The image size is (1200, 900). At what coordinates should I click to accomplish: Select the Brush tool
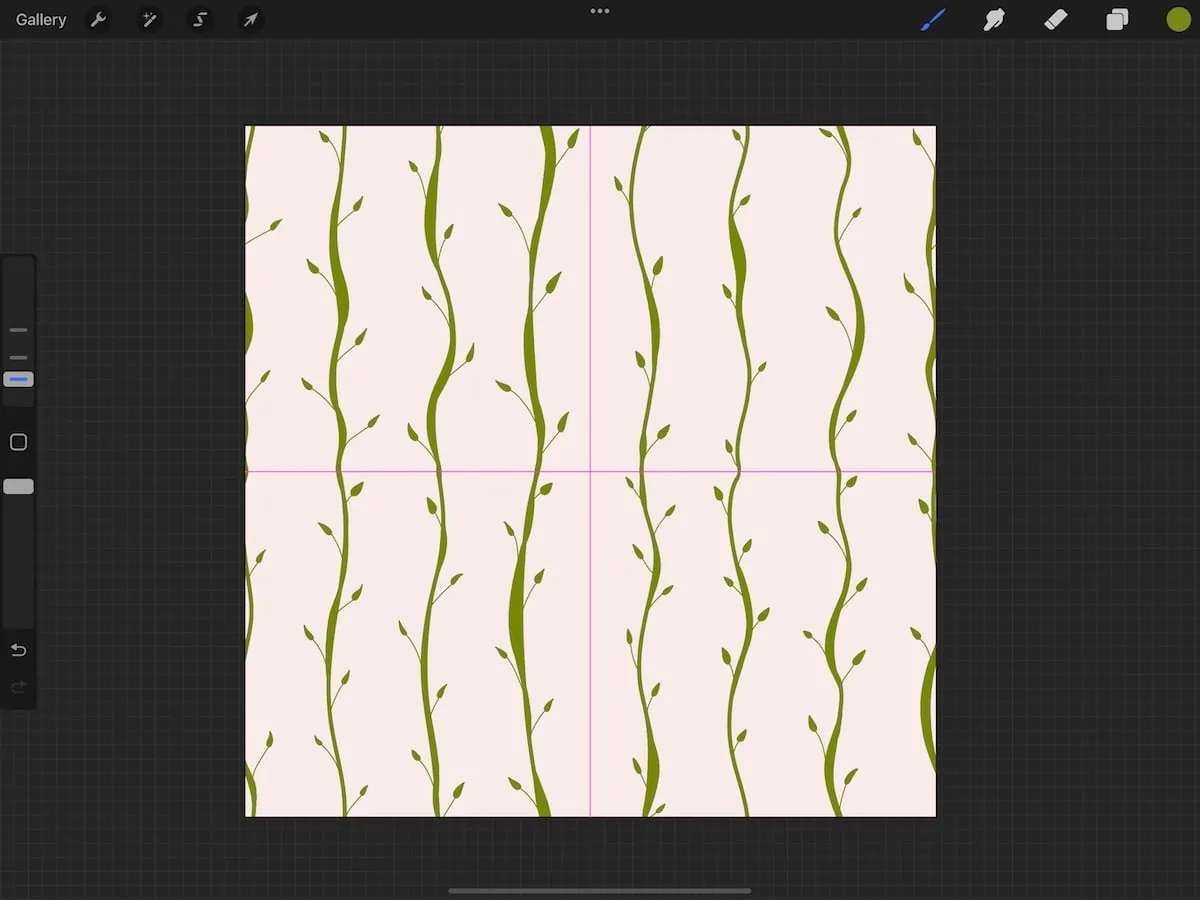click(x=933, y=19)
